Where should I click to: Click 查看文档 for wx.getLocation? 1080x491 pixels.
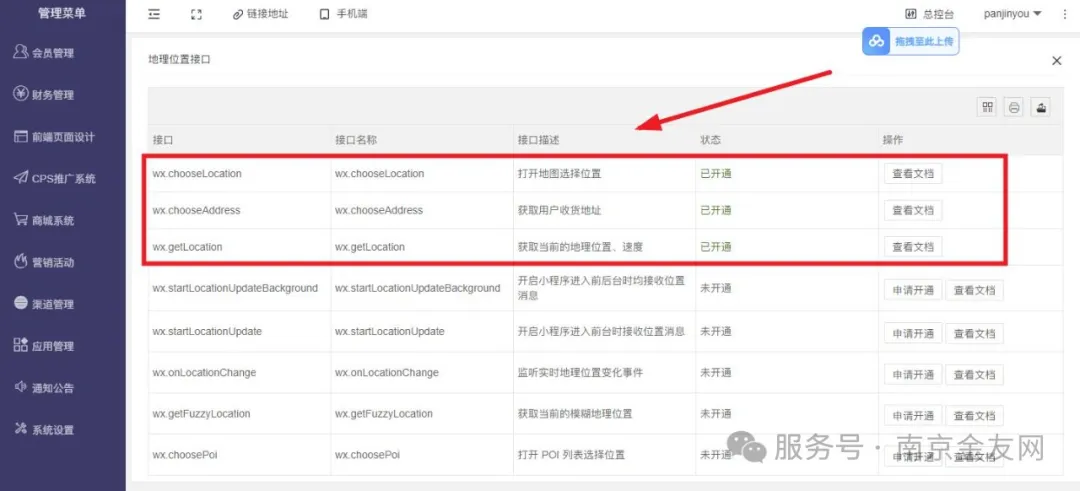tap(913, 247)
